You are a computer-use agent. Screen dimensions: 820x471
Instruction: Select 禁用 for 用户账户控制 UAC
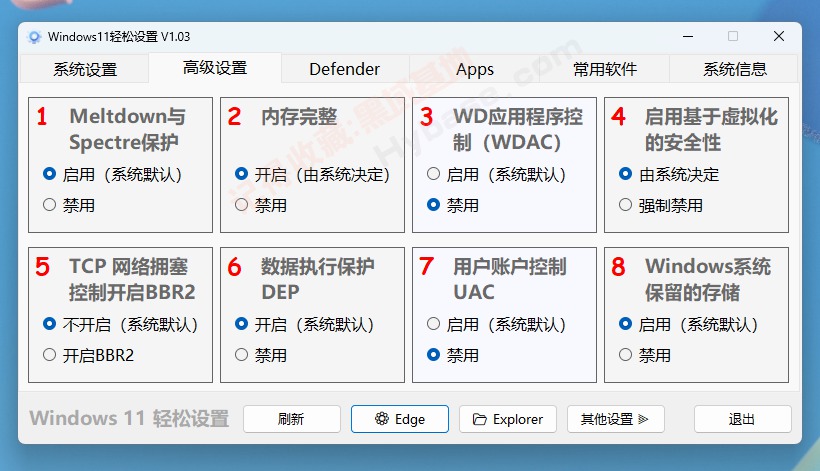pyautogui.click(x=453, y=355)
